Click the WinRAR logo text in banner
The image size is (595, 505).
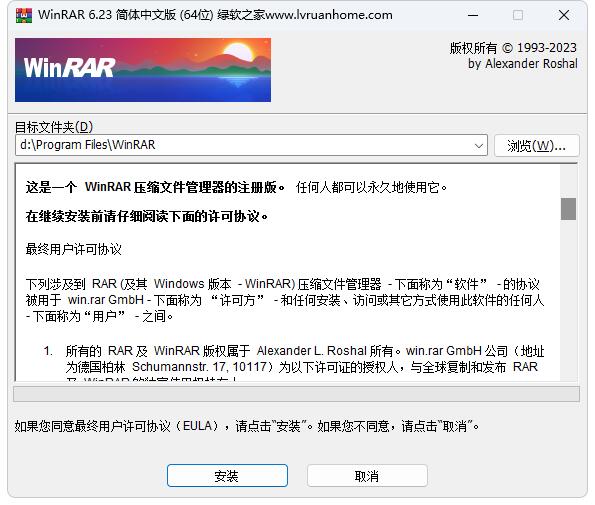click(69, 68)
